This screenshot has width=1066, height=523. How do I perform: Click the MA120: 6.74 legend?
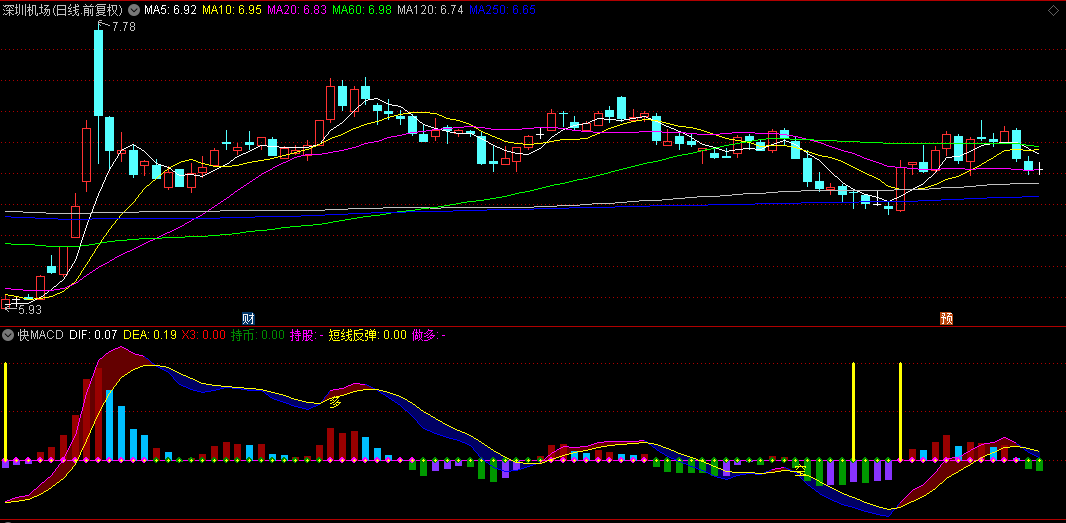430,10
